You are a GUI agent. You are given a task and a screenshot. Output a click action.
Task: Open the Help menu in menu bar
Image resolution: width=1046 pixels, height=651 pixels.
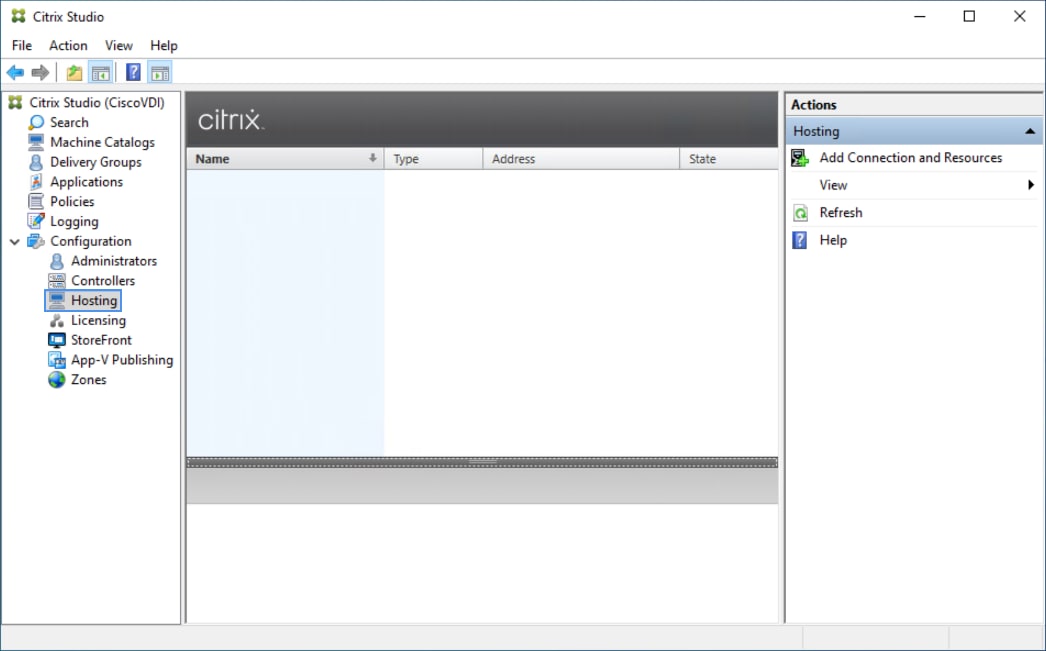pos(163,45)
